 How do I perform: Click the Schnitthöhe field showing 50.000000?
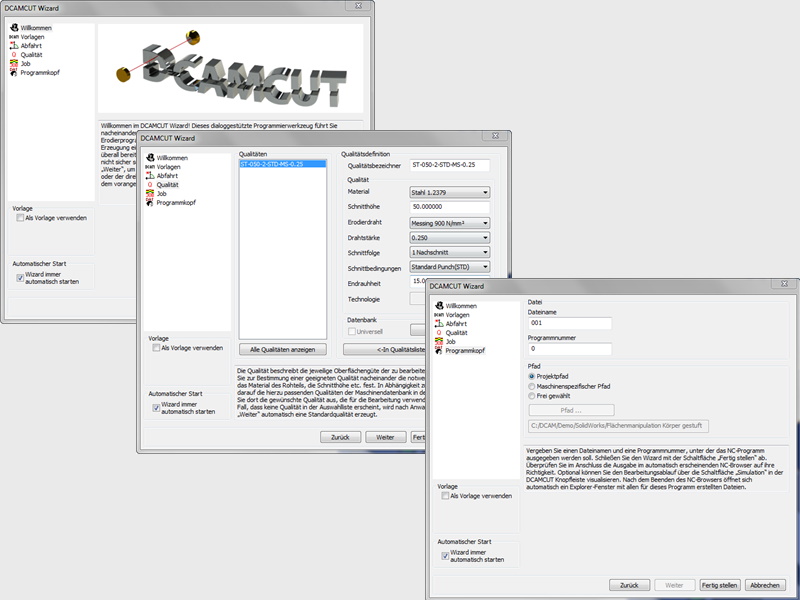(449, 207)
